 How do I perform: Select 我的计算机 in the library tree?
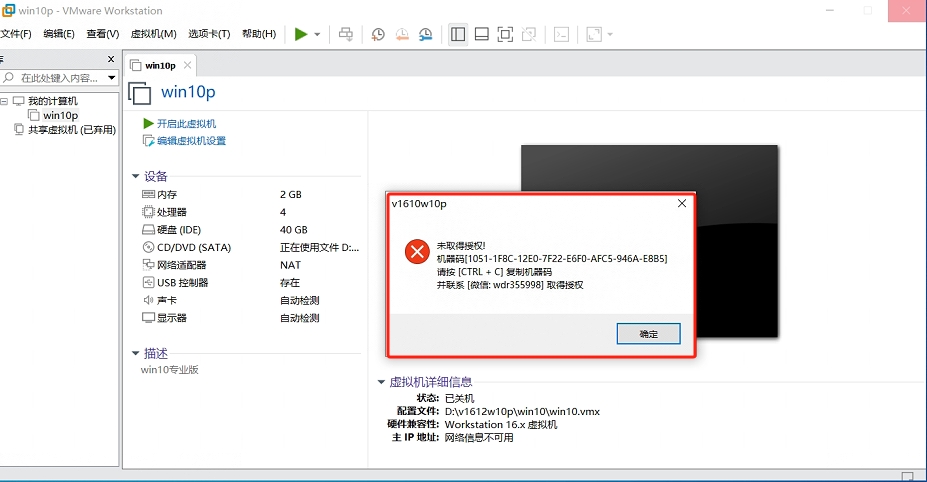click(53, 101)
